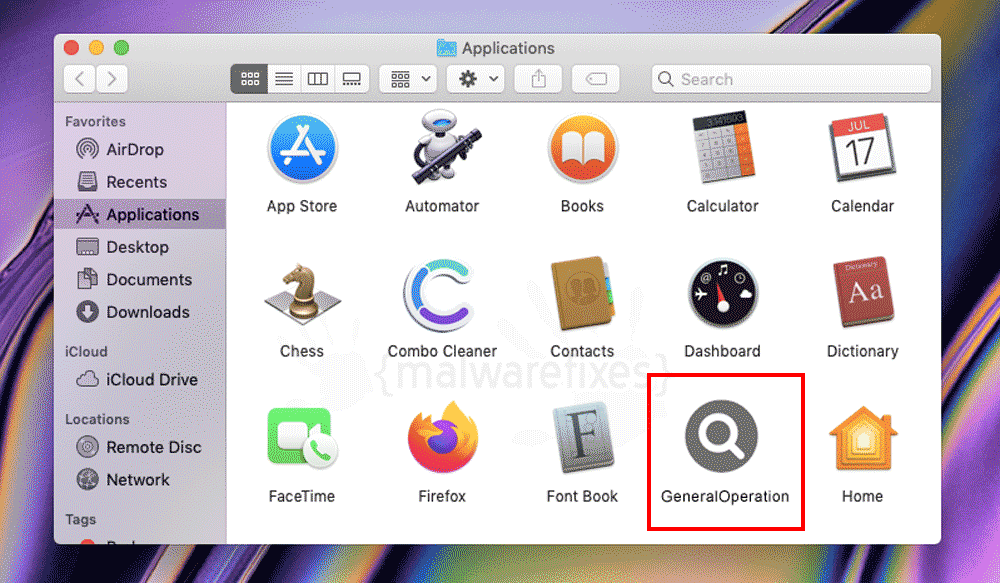Click the Locations section header

pos(97,419)
